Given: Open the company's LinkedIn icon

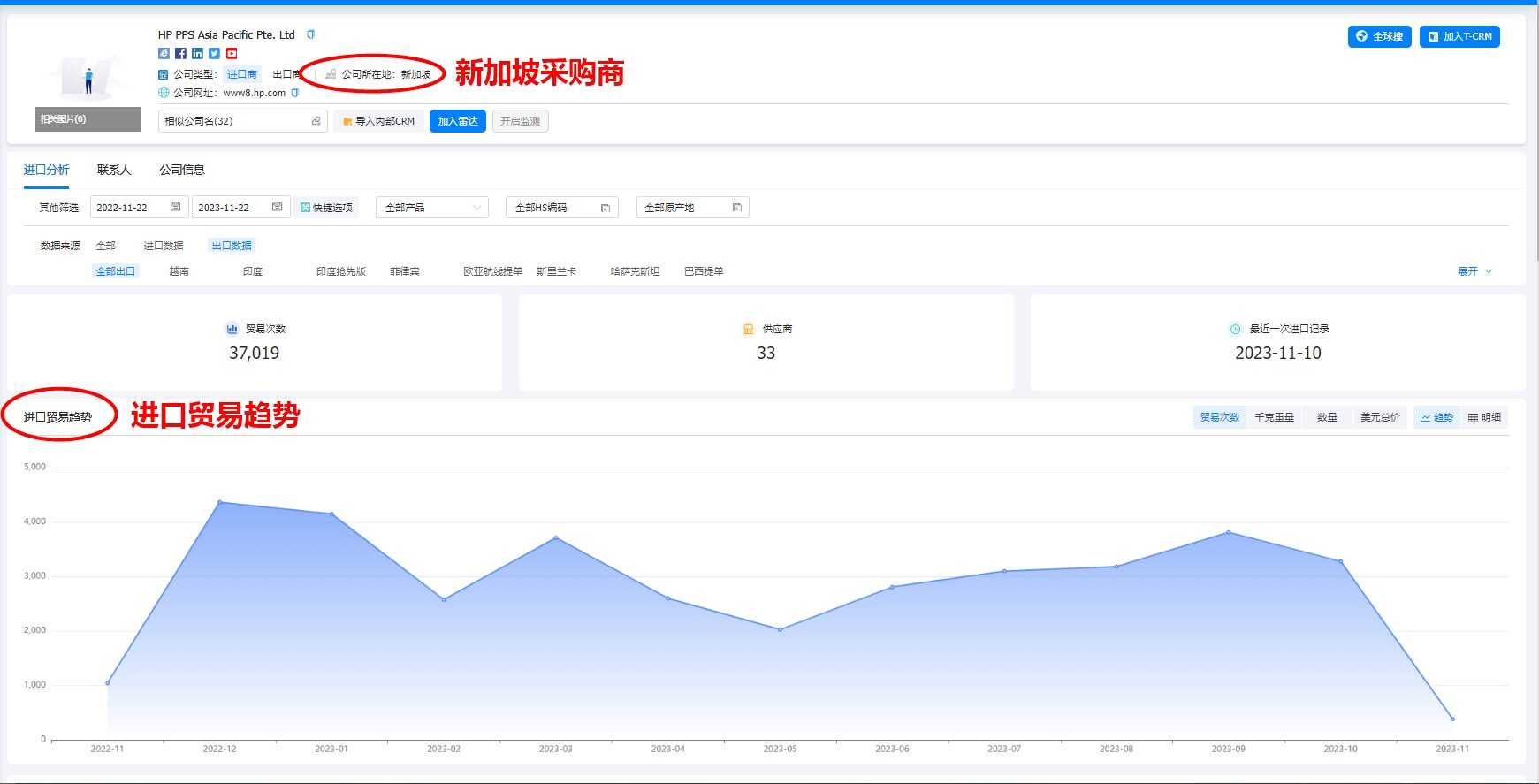Looking at the screenshot, I should pyautogui.click(x=197, y=54).
